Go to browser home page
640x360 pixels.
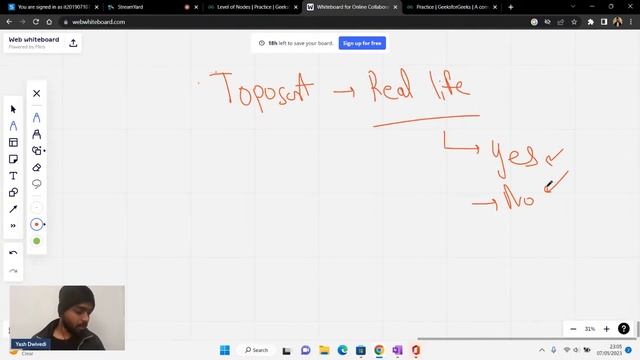pos(49,22)
